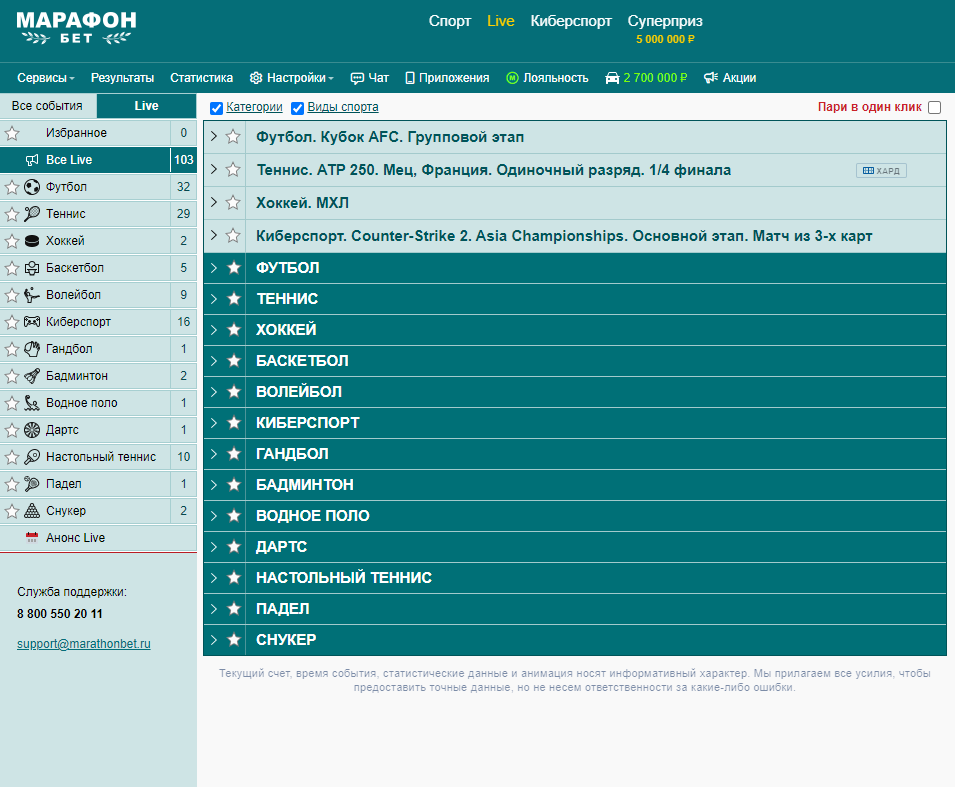
Task: Click the ХАРД court surface badge
Action: [x=881, y=171]
